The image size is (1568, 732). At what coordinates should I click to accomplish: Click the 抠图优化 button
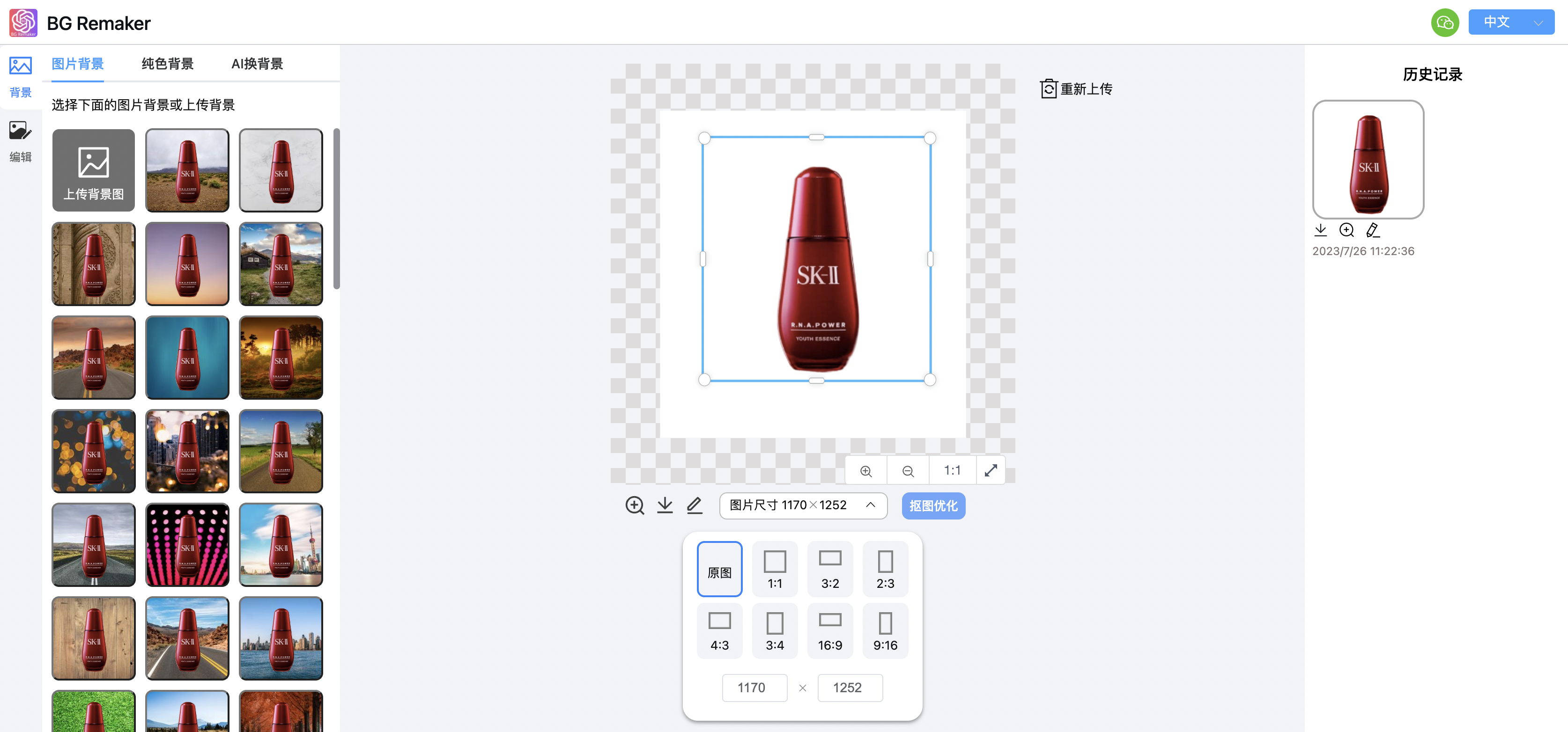click(x=933, y=505)
